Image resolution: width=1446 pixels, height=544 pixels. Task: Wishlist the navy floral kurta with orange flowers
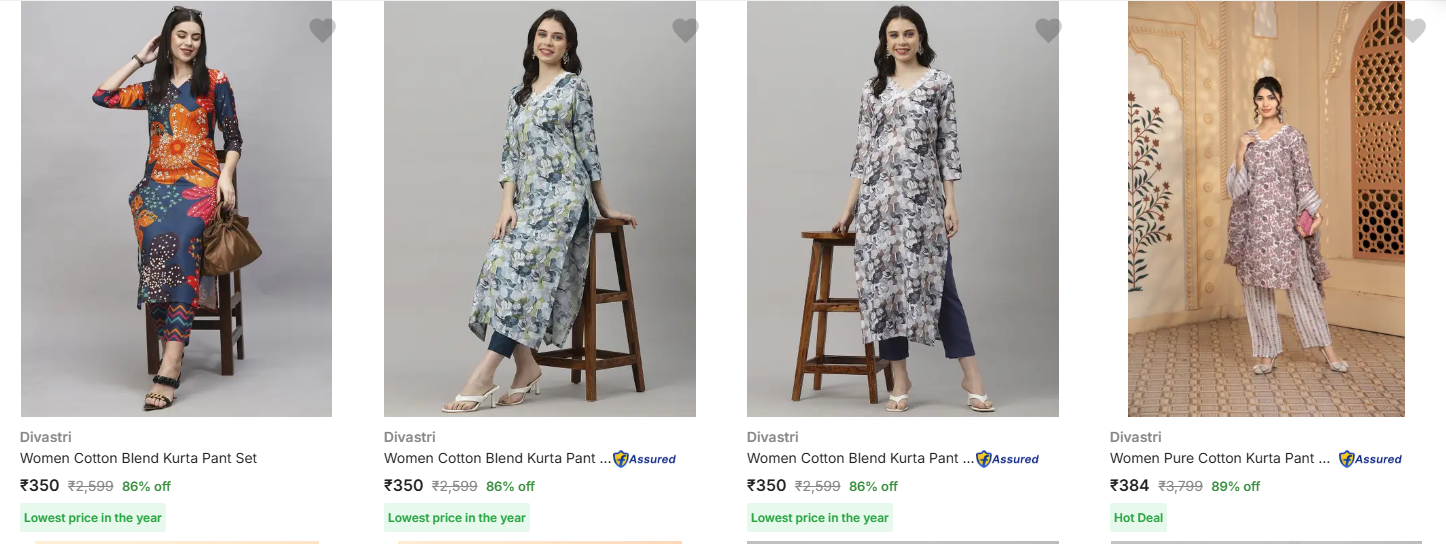322,31
